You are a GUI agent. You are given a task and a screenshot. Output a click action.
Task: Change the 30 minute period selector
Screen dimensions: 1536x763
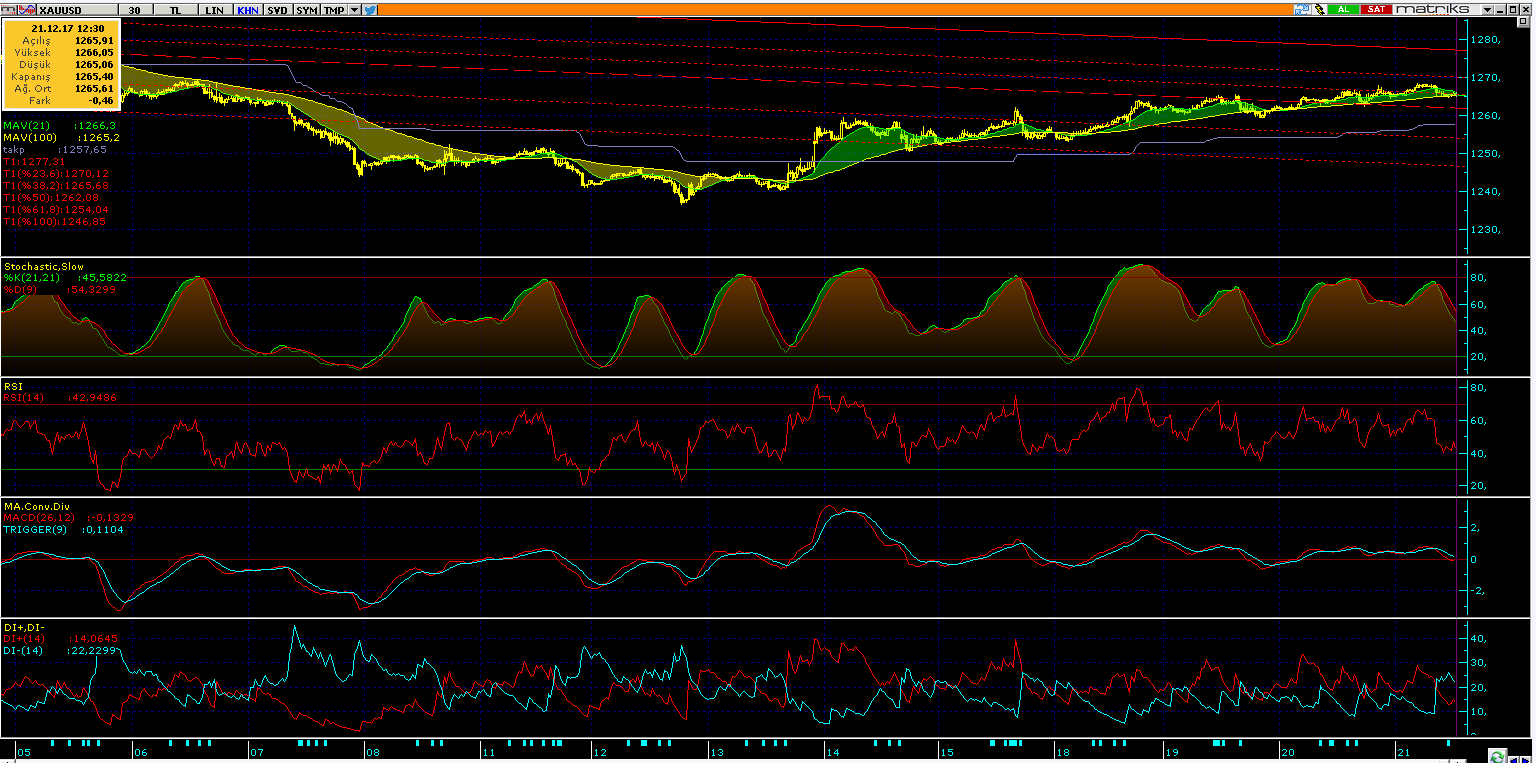[135, 9]
